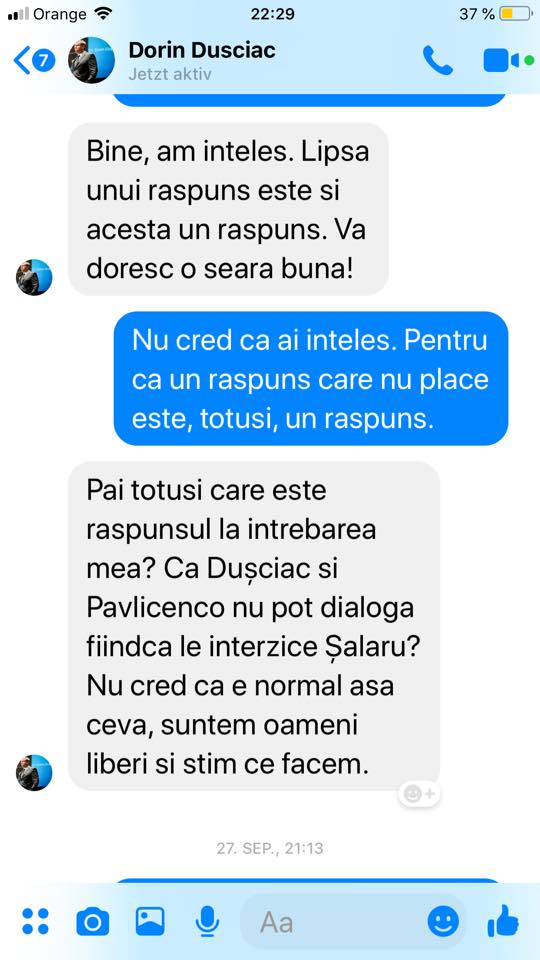Add a reaction to the last message
The image size is (540, 960).
click(x=419, y=794)
